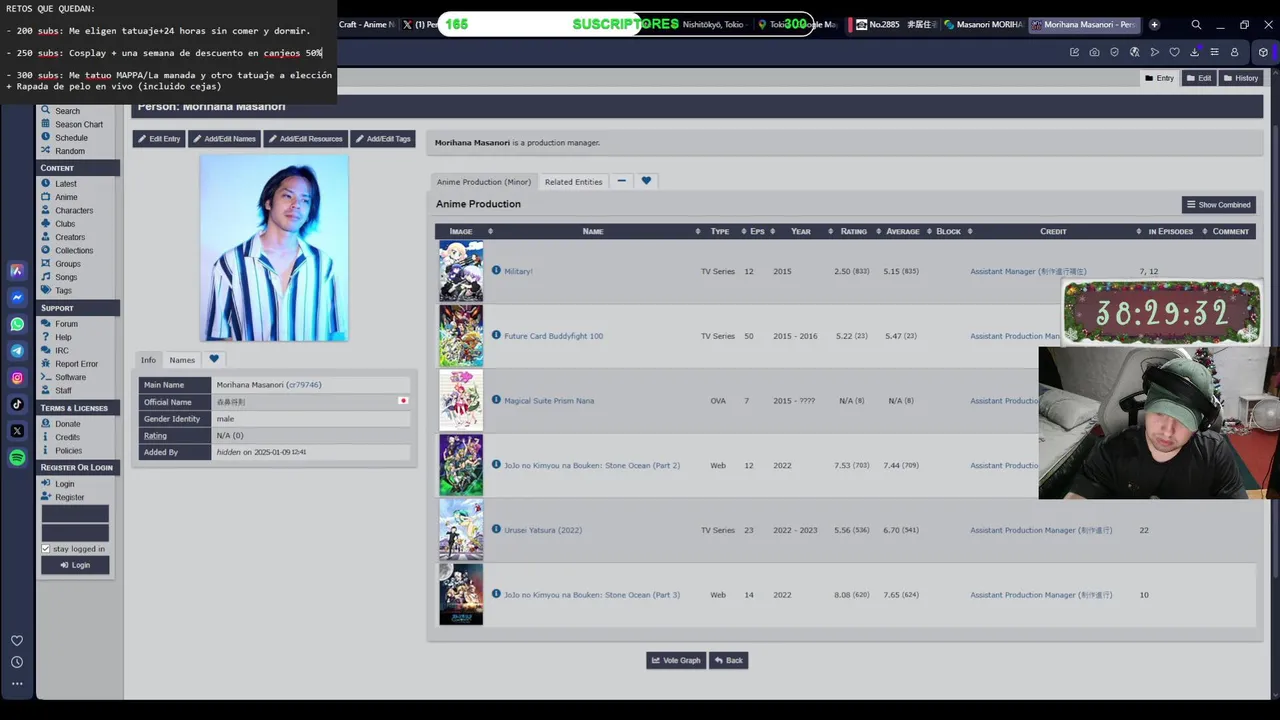1280x720 pixels.
Task: Select the Anime Production (Minor) tab
Action: (484, 182)
